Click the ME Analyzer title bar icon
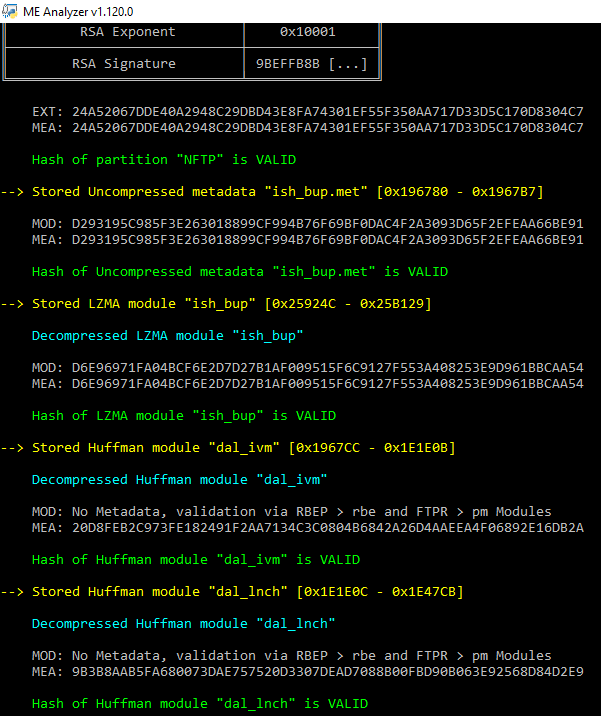Viewport: 601px width, 716px height. pyautogui.click(x=10, y=11)
